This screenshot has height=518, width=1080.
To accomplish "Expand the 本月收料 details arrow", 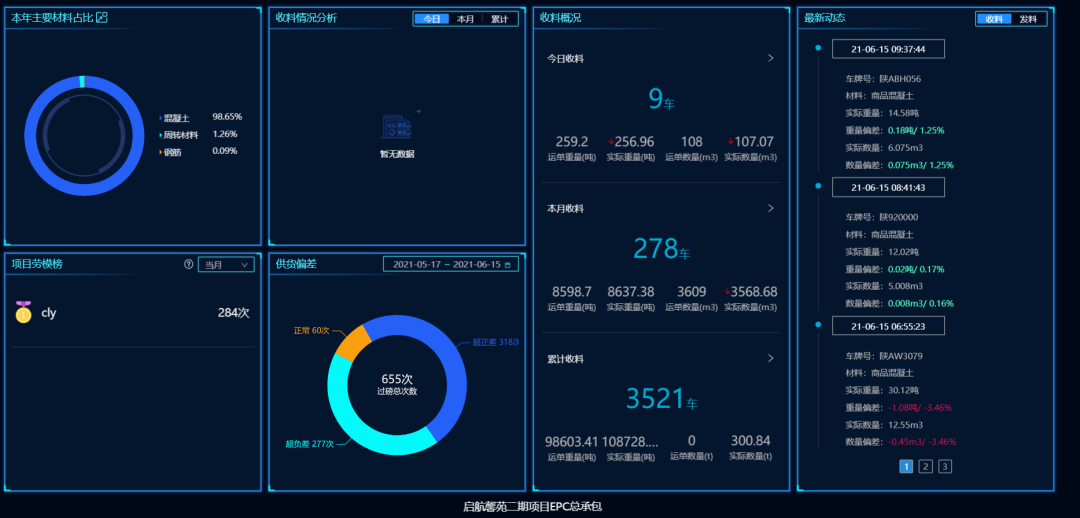I will (x=770, y=208).
